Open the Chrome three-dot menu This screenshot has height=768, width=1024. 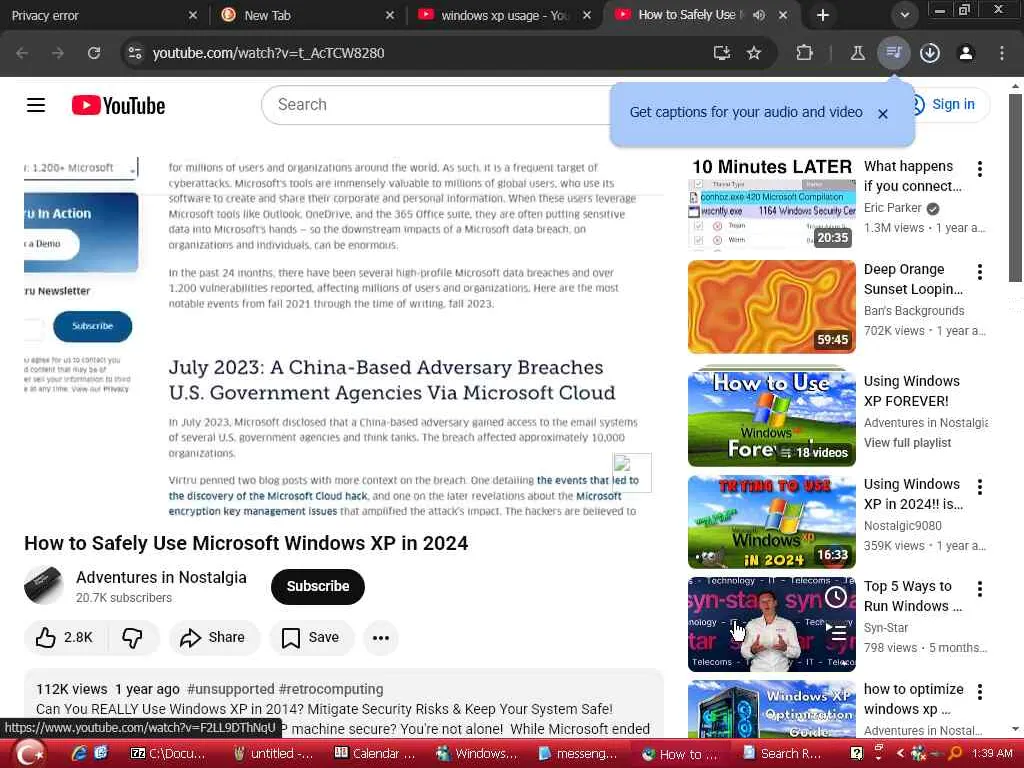(1002, 53)
